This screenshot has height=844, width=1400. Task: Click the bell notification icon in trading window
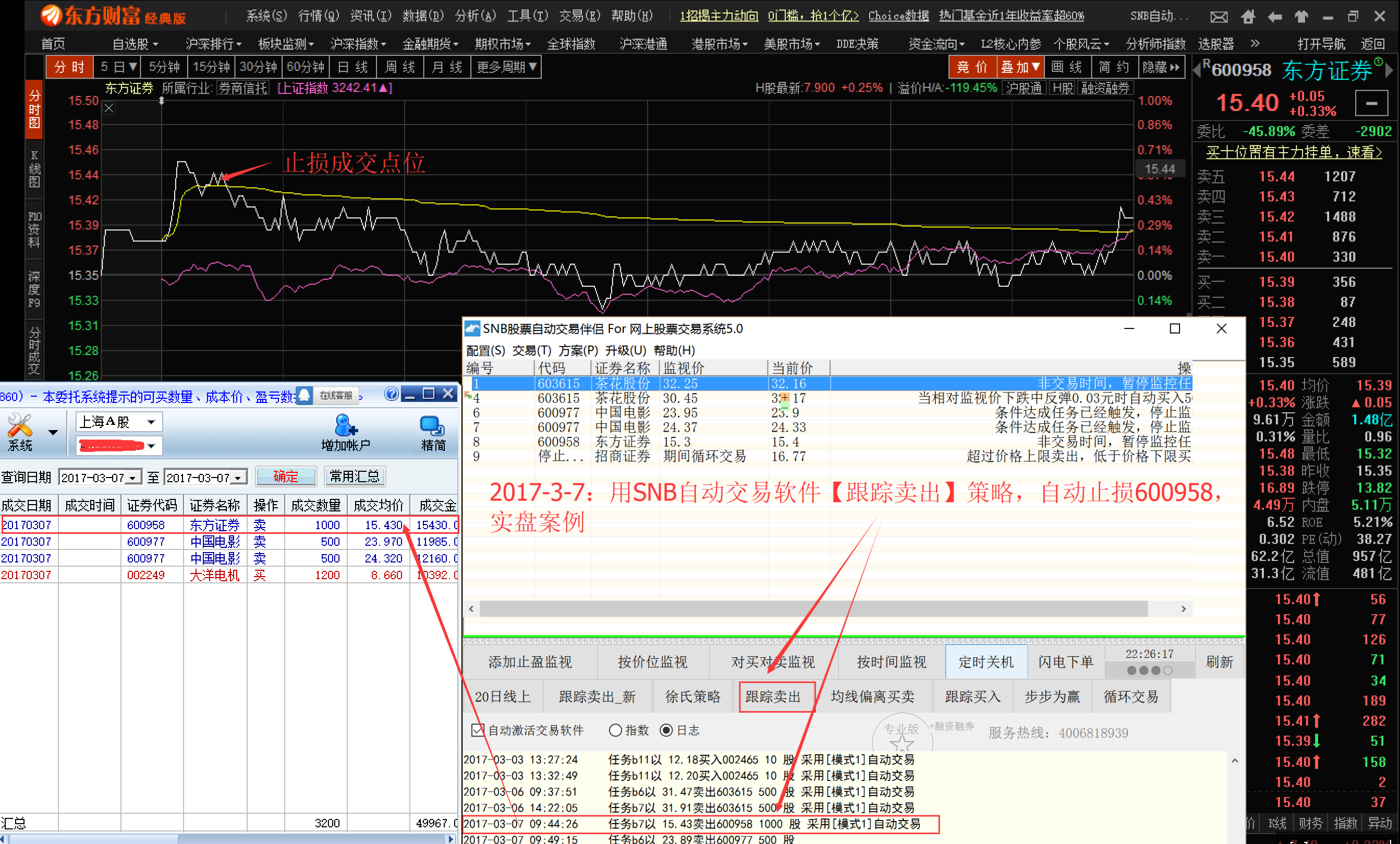305,395
